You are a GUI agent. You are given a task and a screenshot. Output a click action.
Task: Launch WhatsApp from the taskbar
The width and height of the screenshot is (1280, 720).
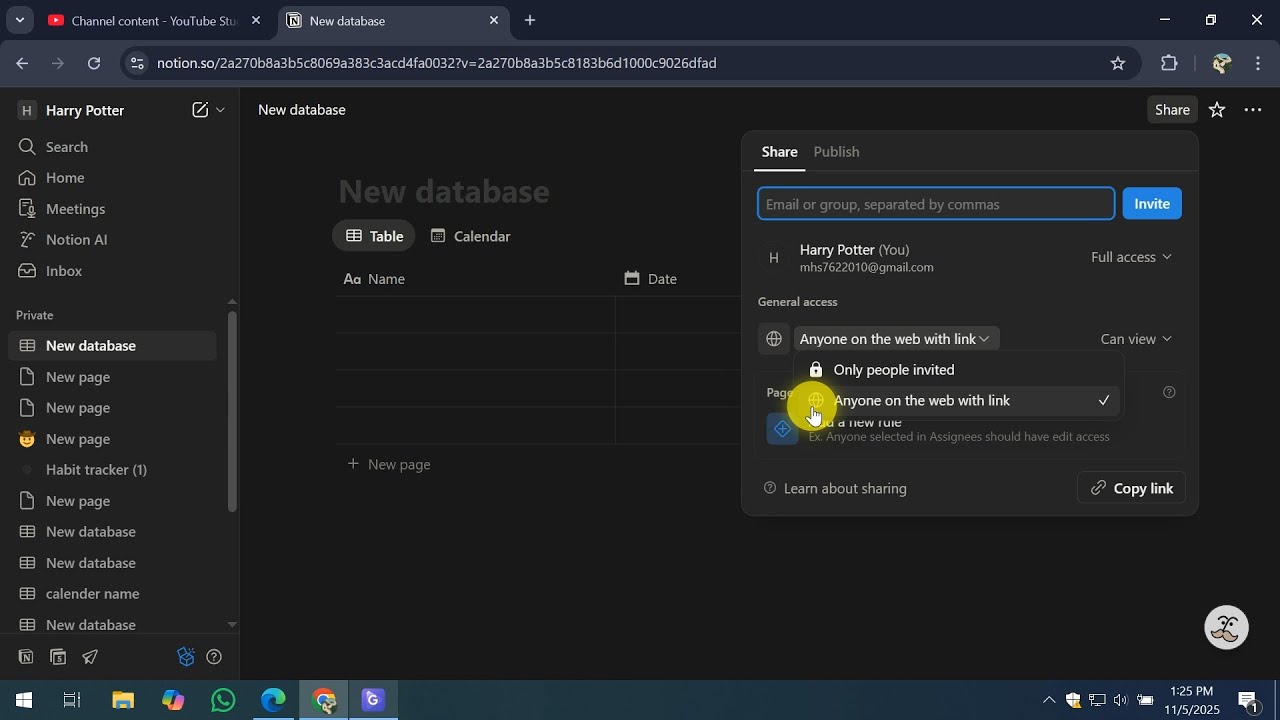point(223,700)
